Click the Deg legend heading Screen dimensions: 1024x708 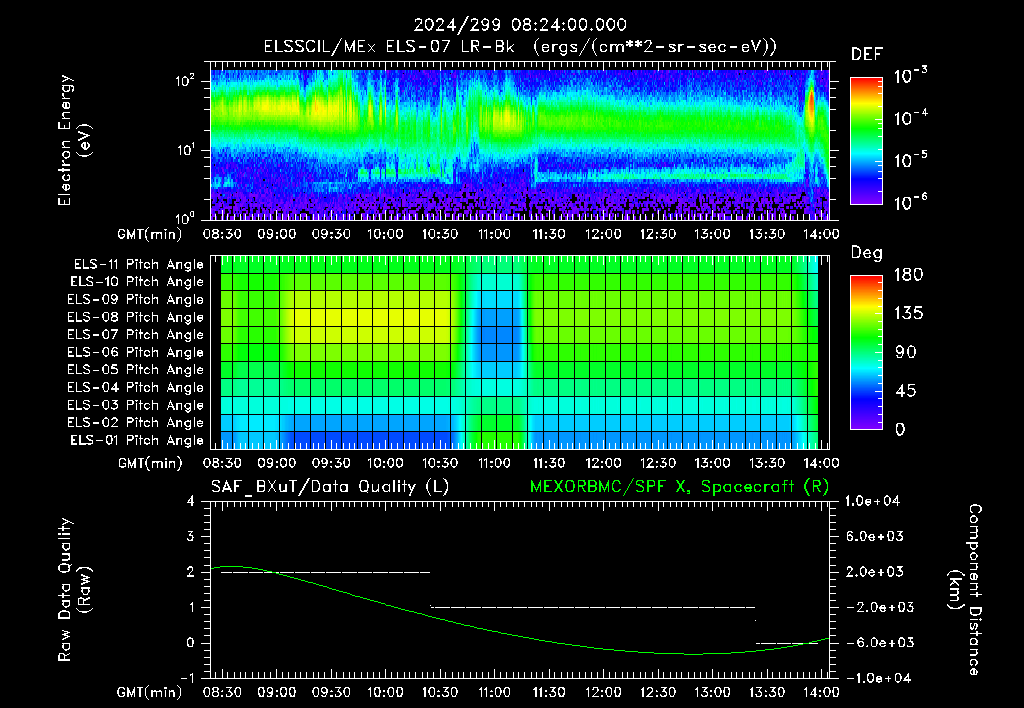tap(867, 253)
